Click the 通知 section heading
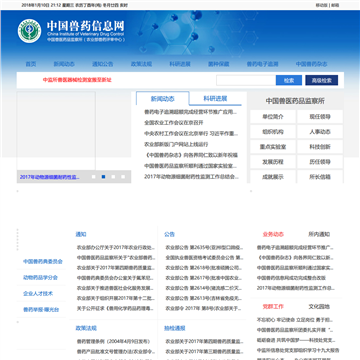Screen dimensions: 360x360 (x=81, y=234)
